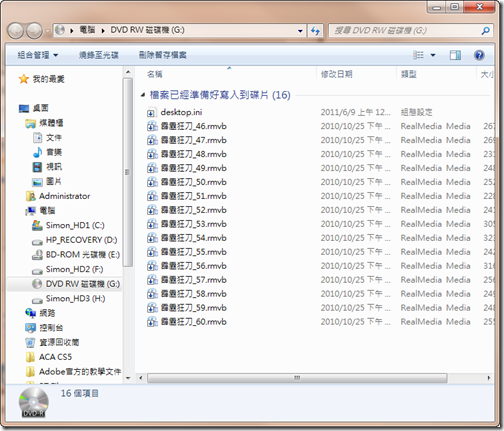
Task: Open the view options dropdown arrow
Action: (x=433, y=55)
